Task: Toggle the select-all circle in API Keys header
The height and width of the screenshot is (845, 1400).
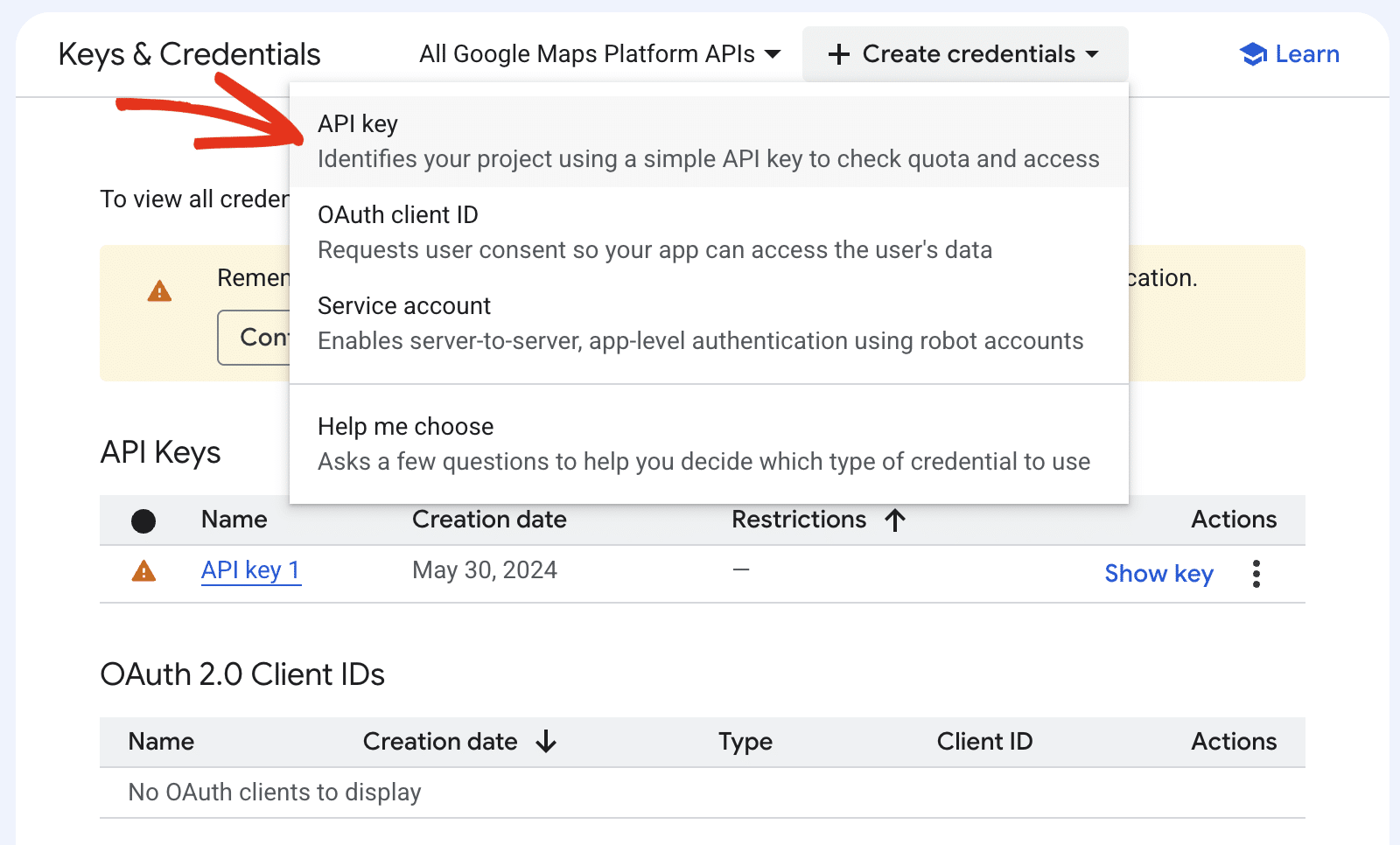Action: coord(143,521)
